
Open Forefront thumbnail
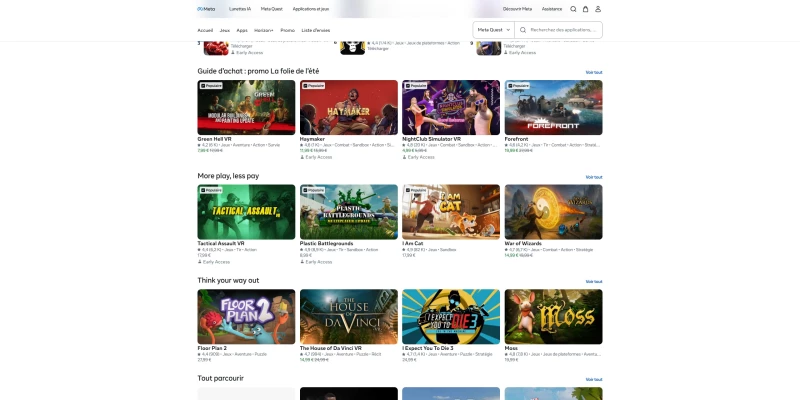(554, 107)
